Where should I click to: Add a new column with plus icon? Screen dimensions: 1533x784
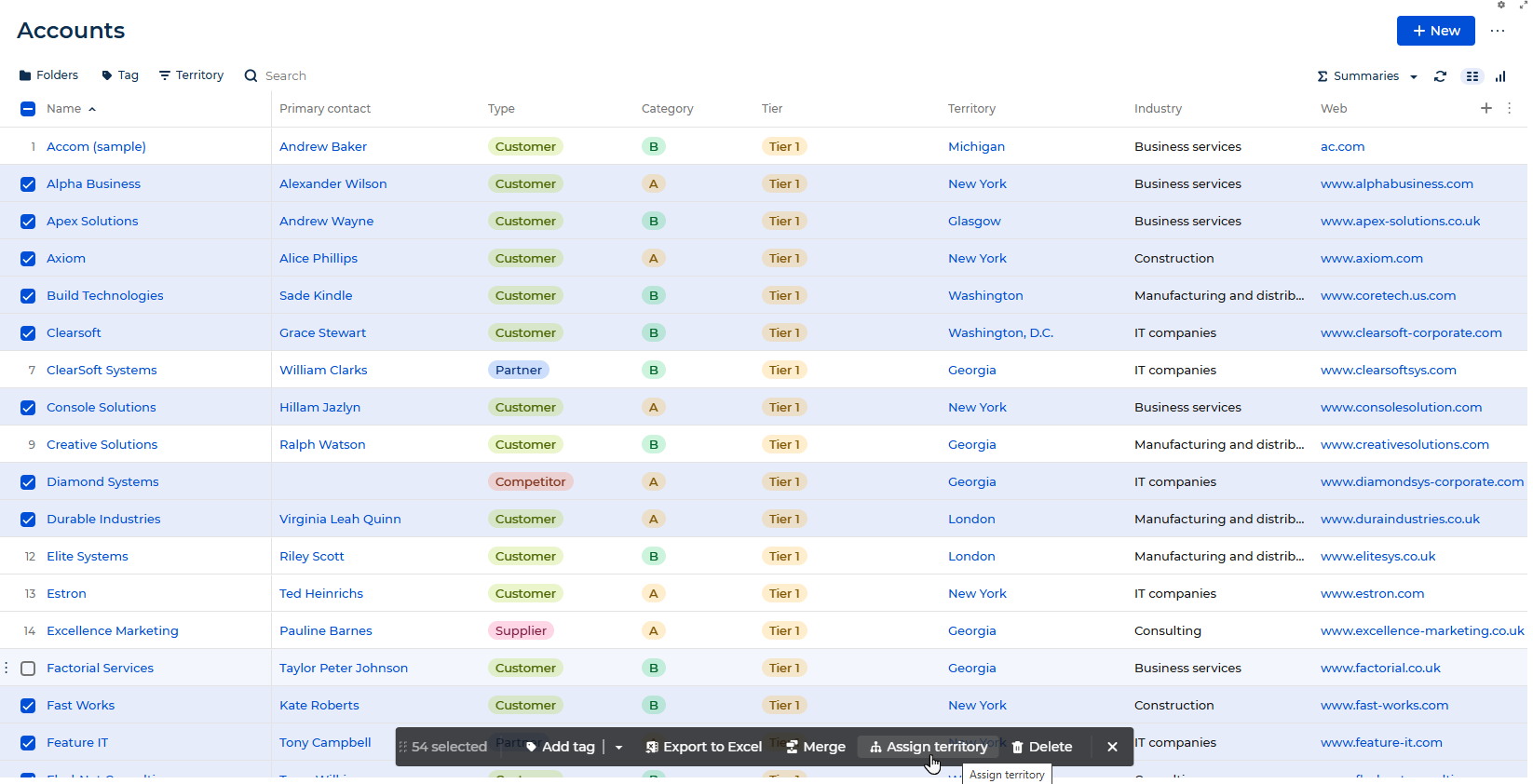(x=1486, y=108)
